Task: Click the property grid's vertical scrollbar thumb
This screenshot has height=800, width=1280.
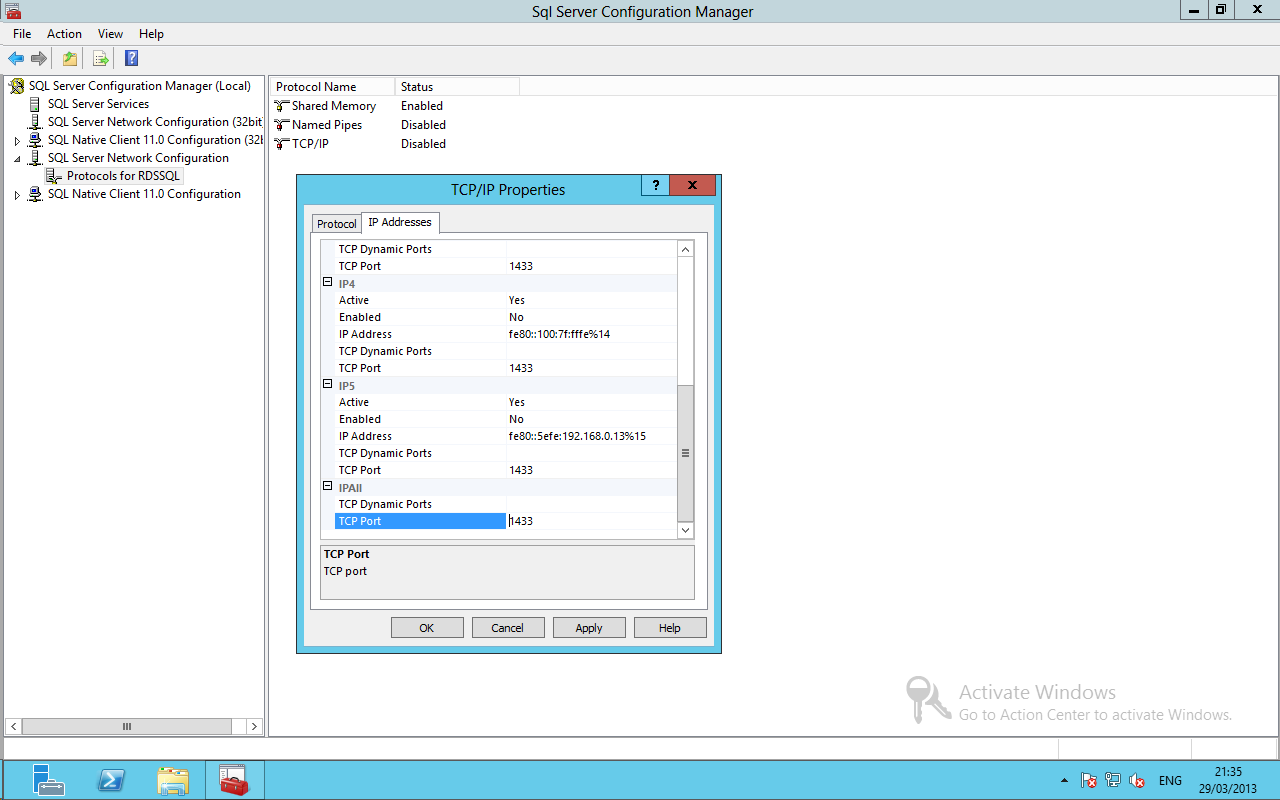Action: (x=686, y=453)
